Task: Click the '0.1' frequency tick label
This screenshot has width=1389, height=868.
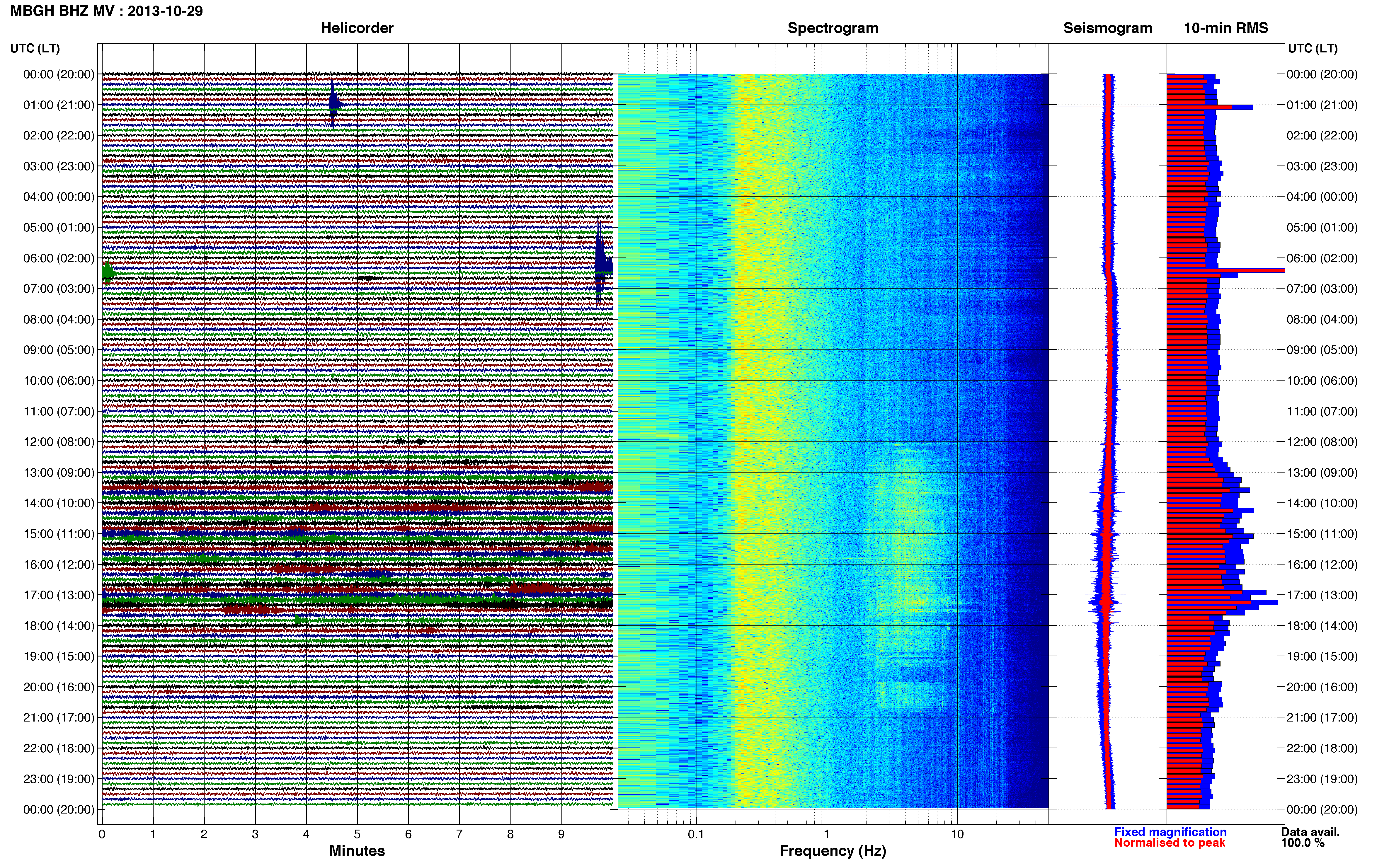Action: 696,834
